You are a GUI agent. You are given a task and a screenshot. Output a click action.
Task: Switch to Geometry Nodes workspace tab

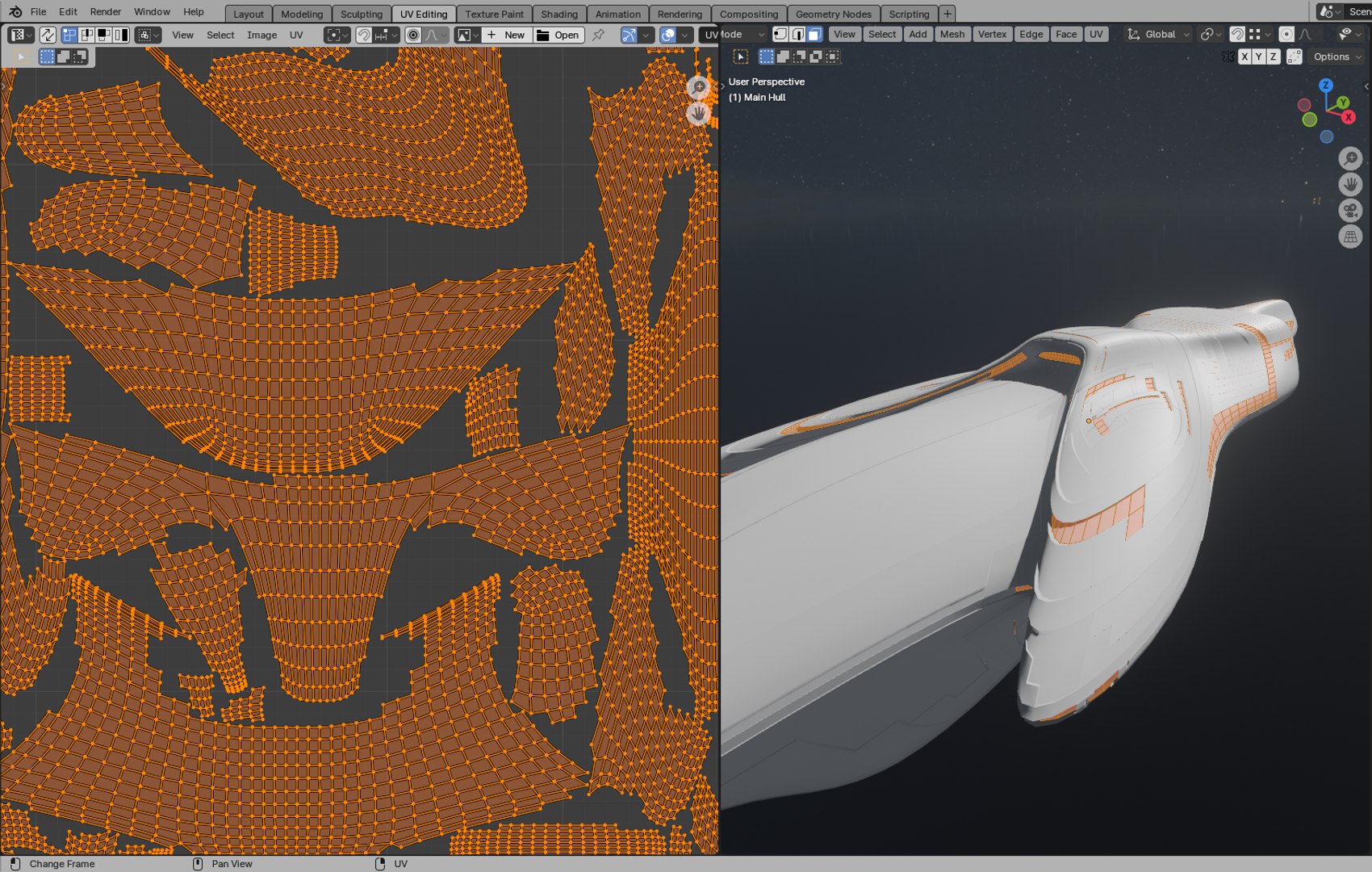[x=833, y=14]
